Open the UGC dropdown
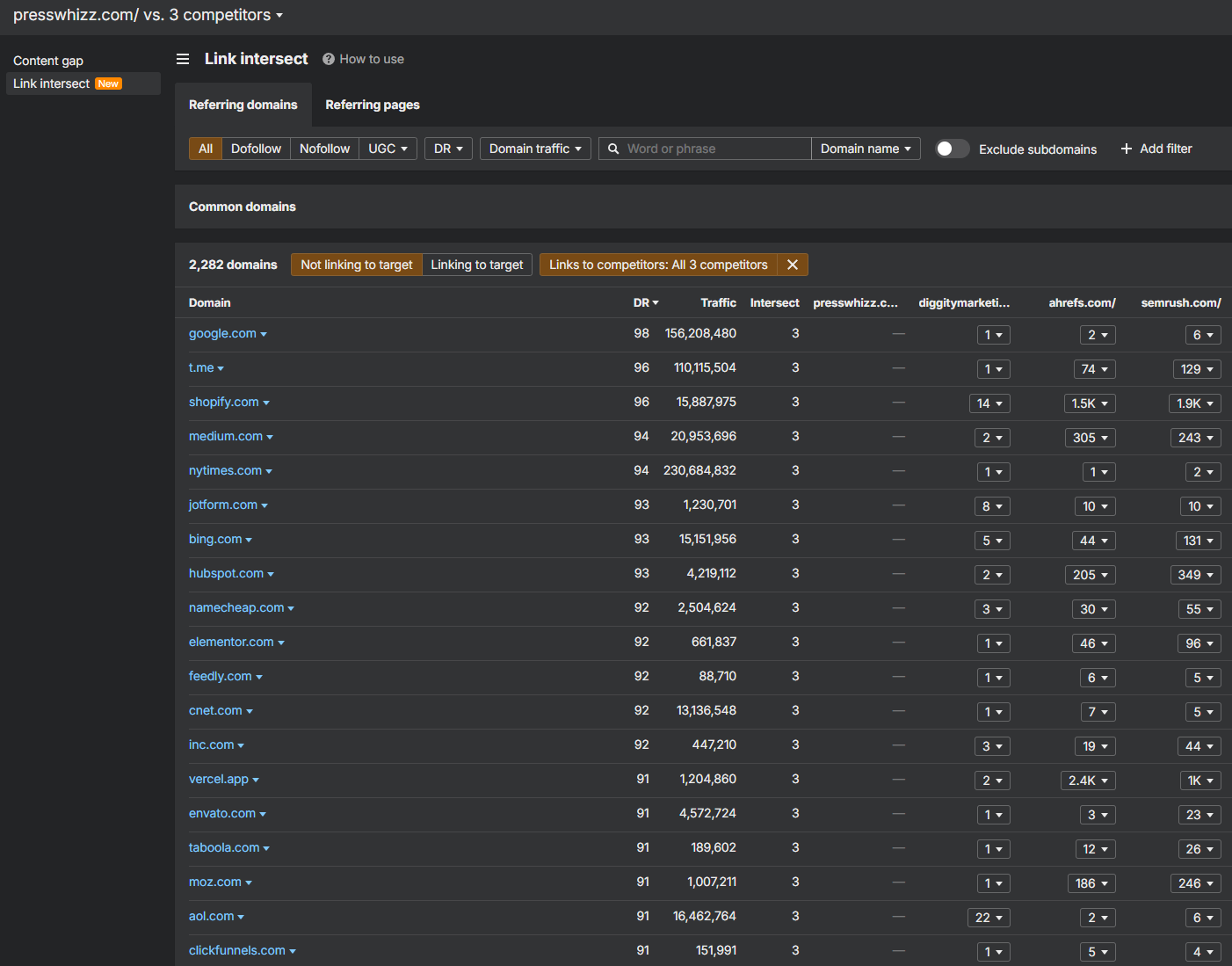Image resolution: width=1232 pixels, height=966 pixels. click(388, 149)
